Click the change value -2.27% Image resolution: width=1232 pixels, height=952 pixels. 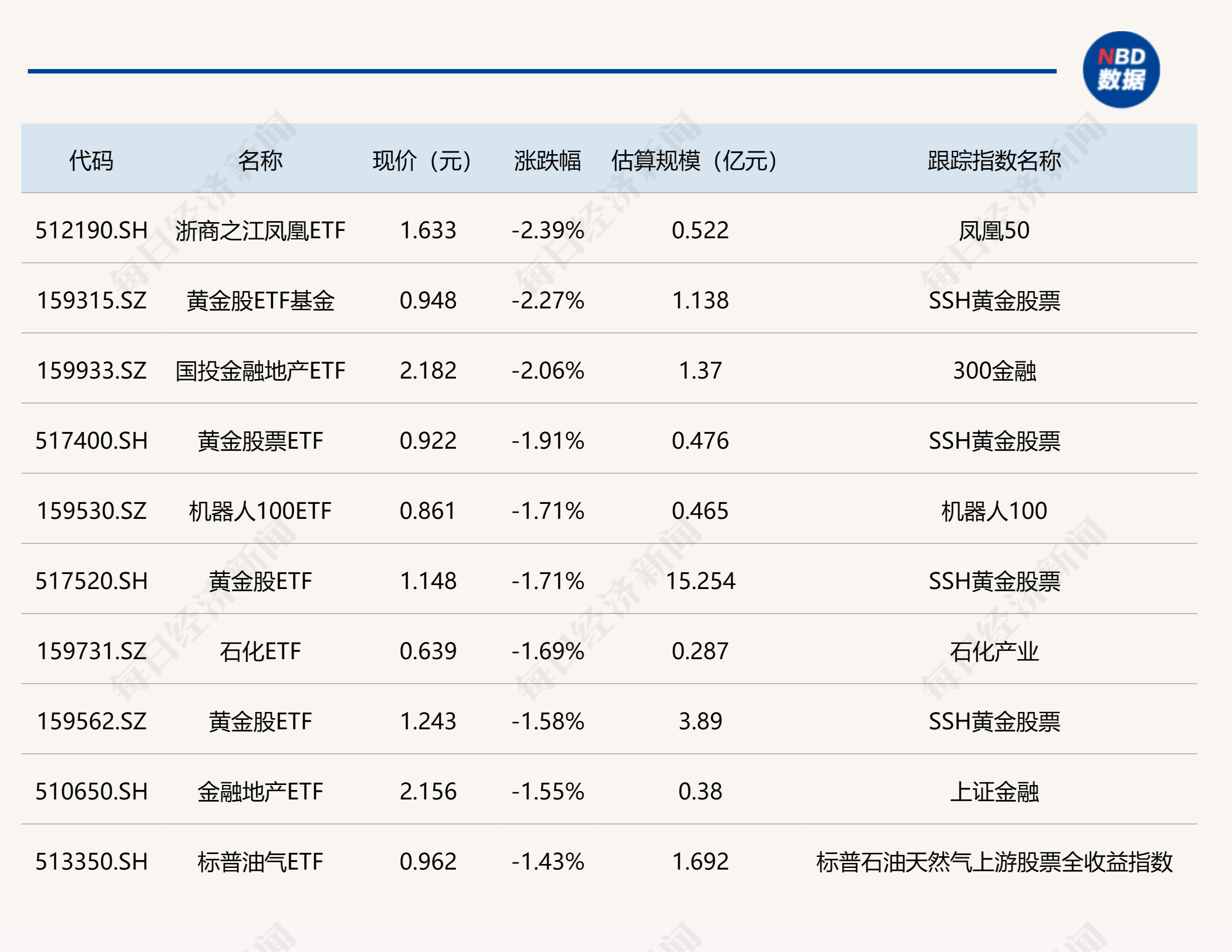pos(547,301)
